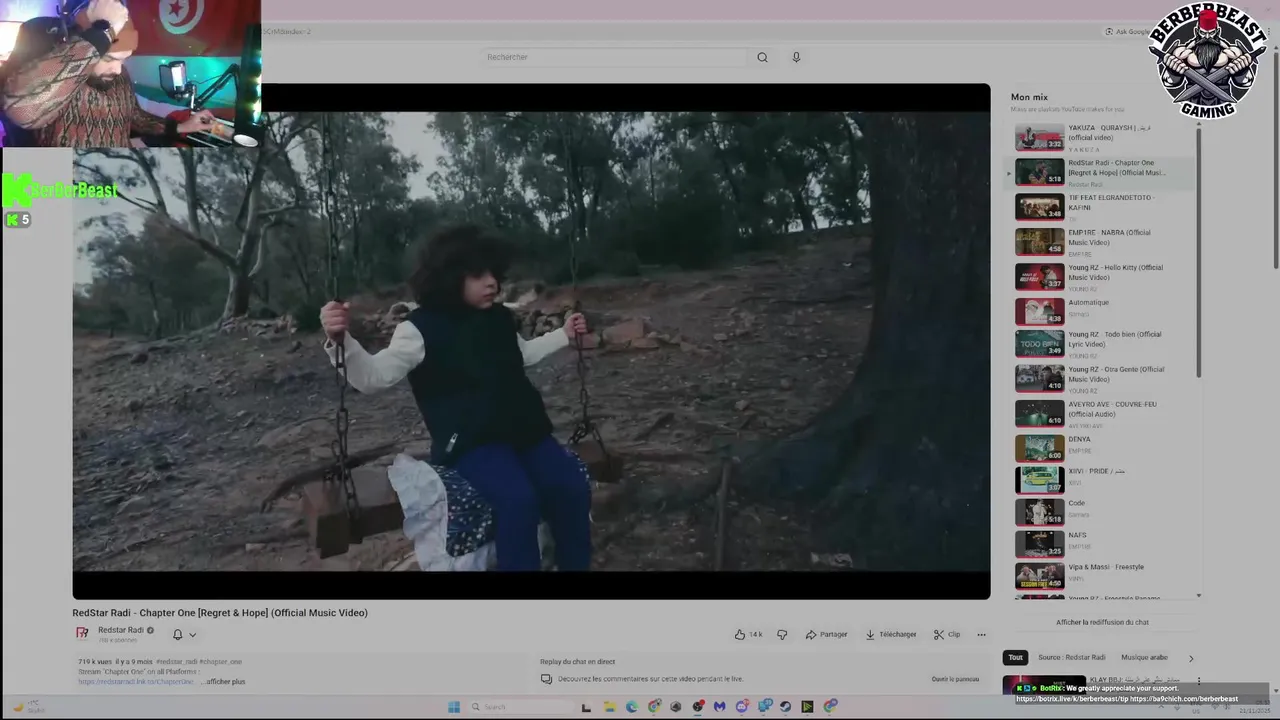Open the Redstar Radi channel avatar
This screenshot has width=1280, height=720.
(x=83, y=633)
